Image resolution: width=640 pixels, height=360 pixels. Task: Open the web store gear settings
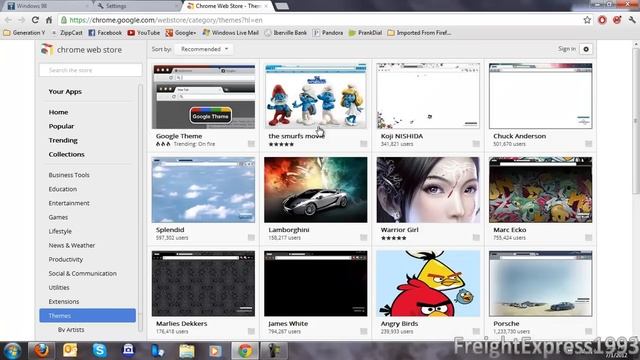pyautogui.click(x=586, y=49)
